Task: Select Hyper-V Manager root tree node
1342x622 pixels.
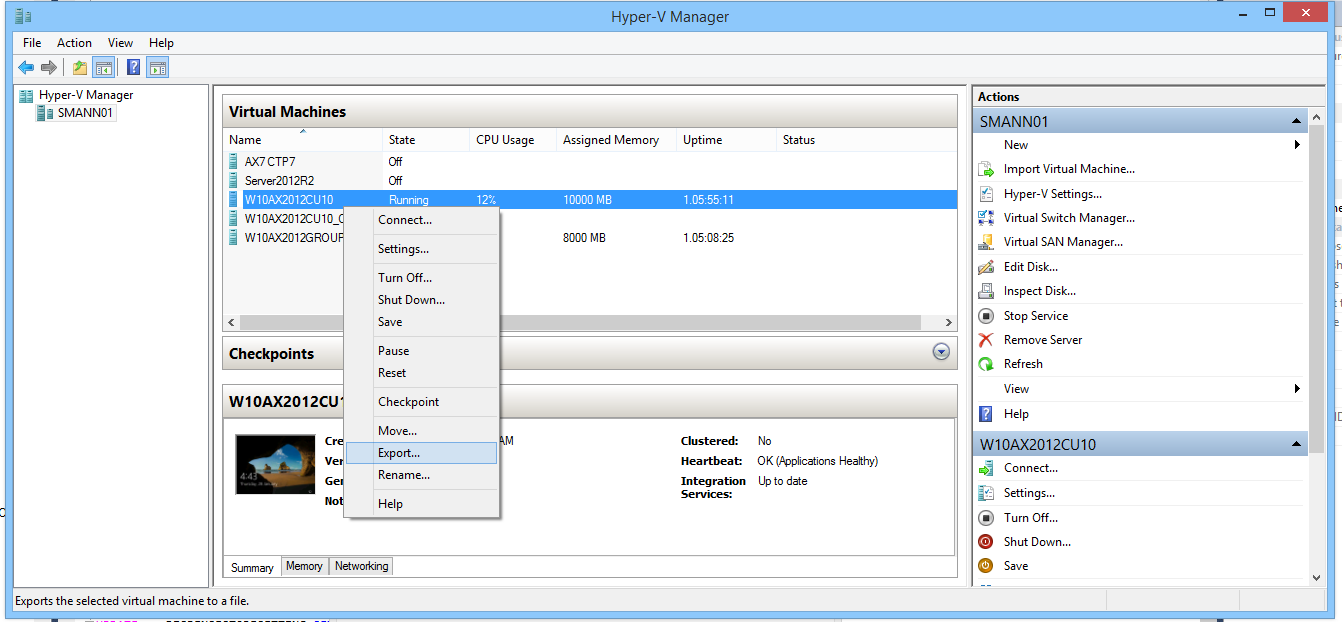Action: pyautogui.click(x=85, y=95)
